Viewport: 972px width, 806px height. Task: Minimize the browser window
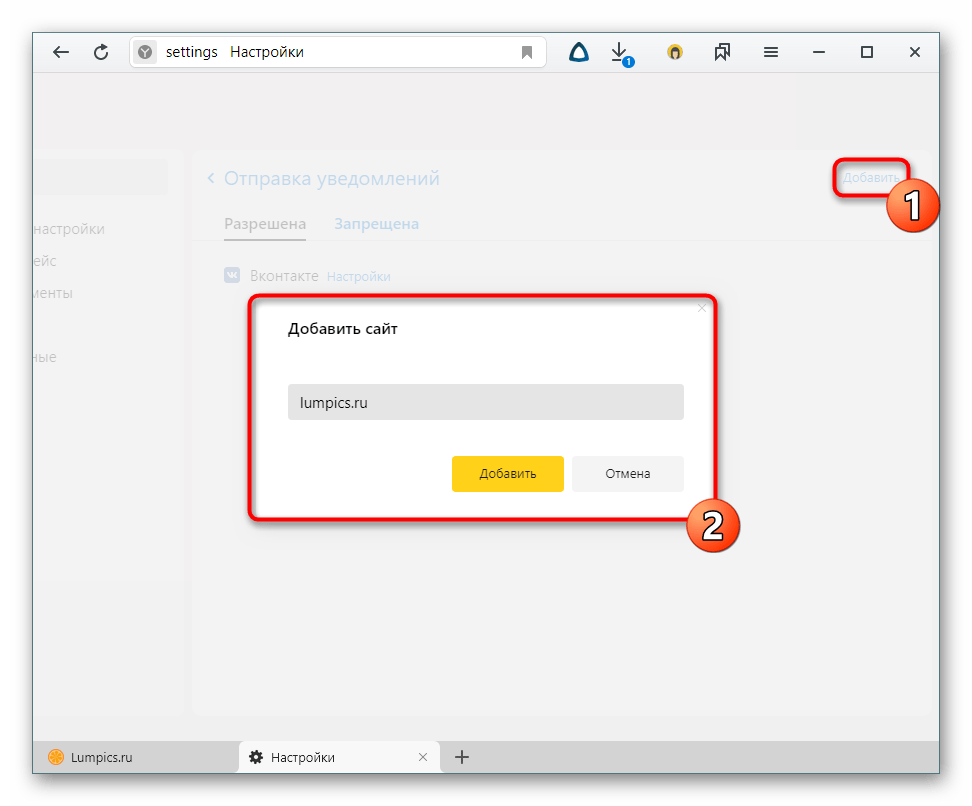click(819, 52)
